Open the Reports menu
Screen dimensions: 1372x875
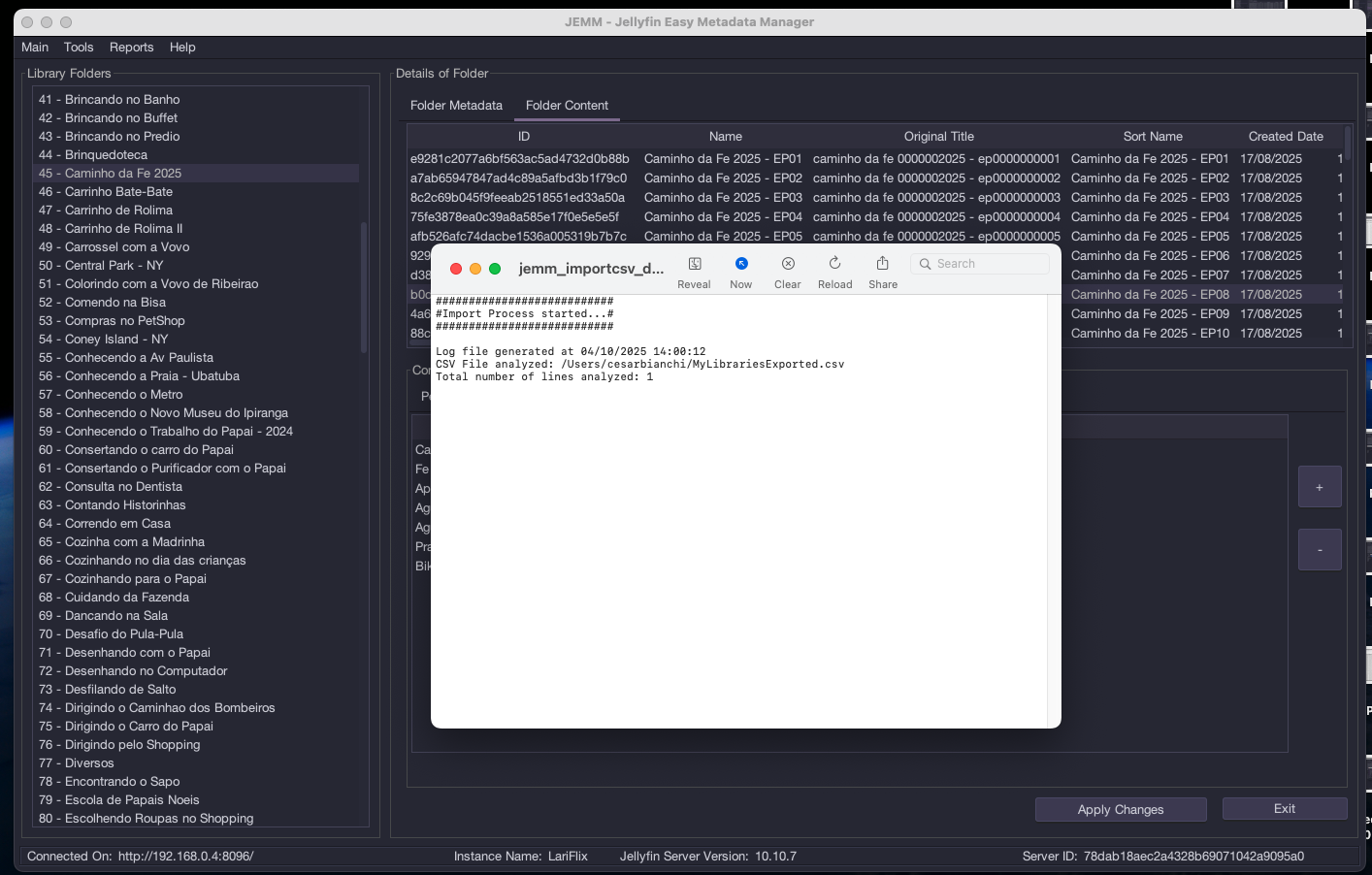pos(131,47)
